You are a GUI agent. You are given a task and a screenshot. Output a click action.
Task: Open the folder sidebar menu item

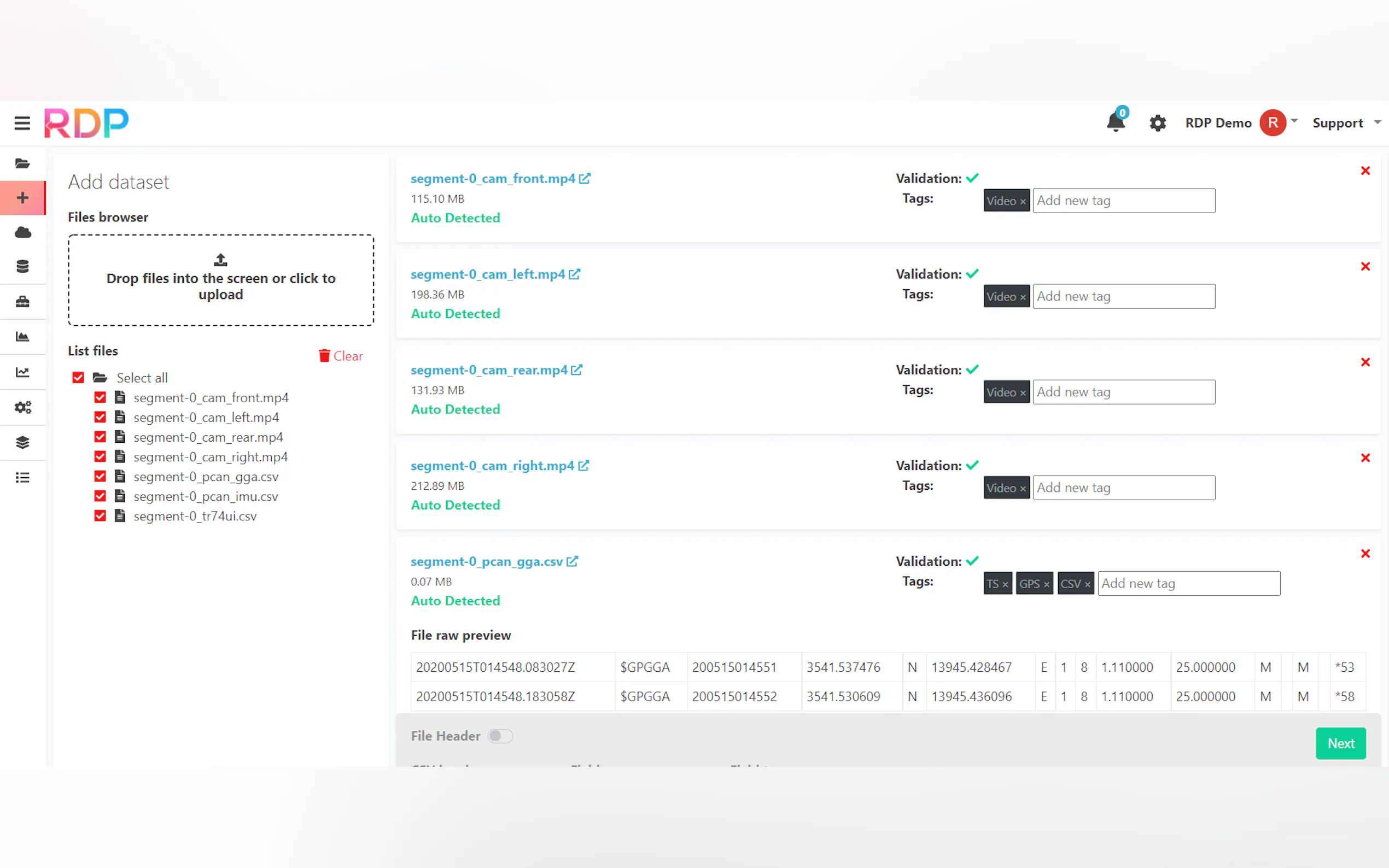22,163
